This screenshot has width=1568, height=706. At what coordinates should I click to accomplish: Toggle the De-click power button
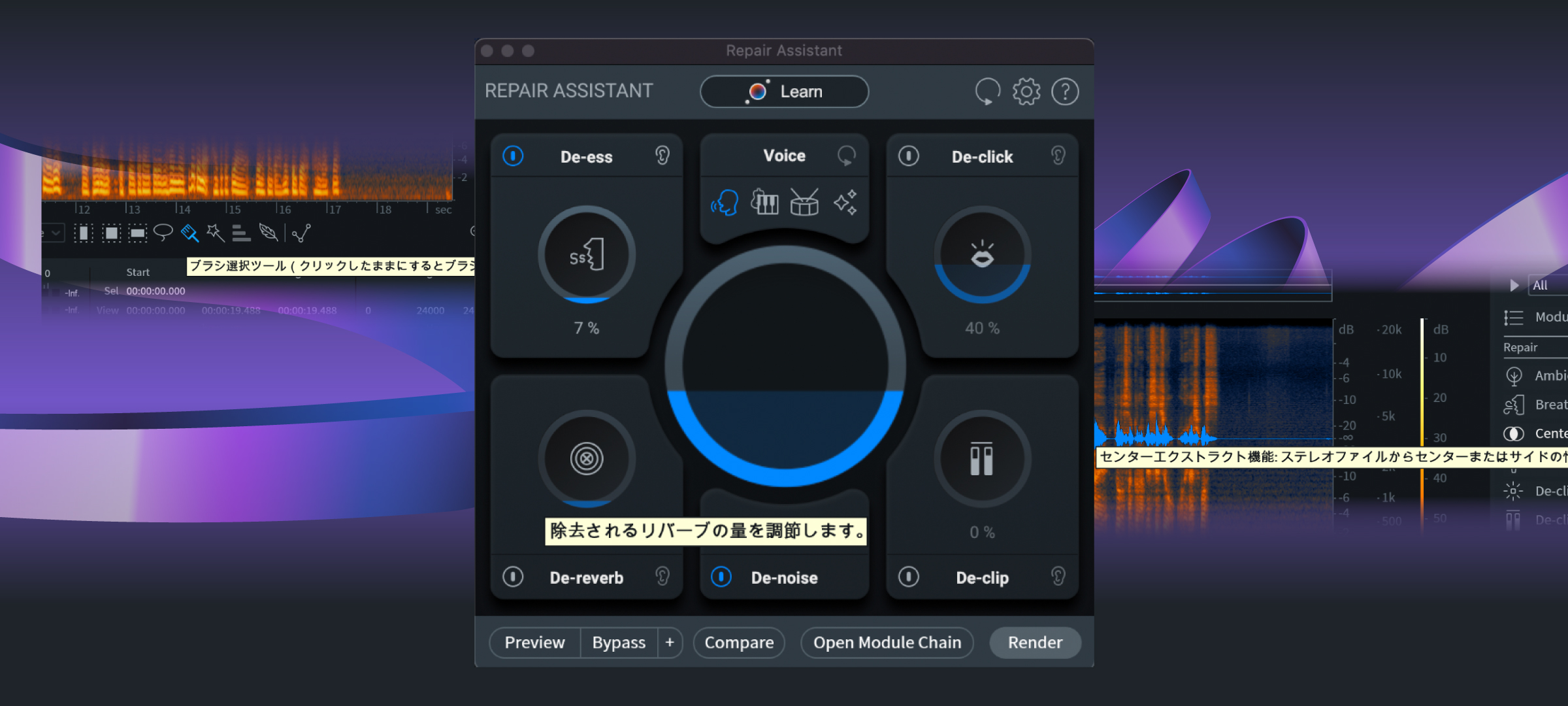click(909, 156)
